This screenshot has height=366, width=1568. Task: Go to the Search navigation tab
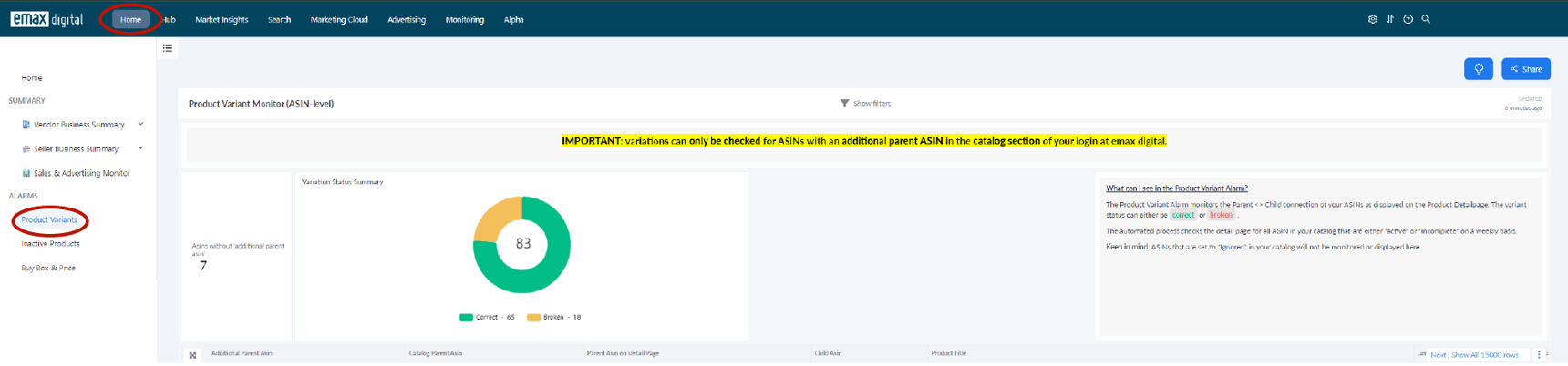[x=279, y=19]
